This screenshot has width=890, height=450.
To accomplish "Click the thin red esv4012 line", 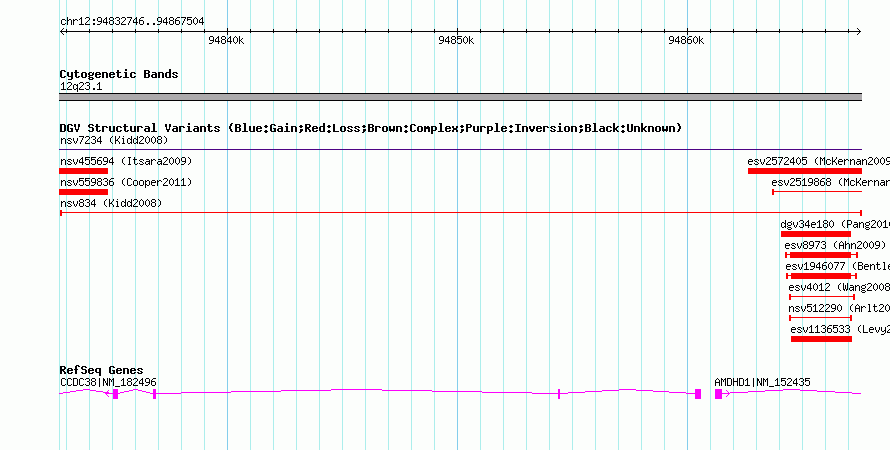I will coord(822,297).
